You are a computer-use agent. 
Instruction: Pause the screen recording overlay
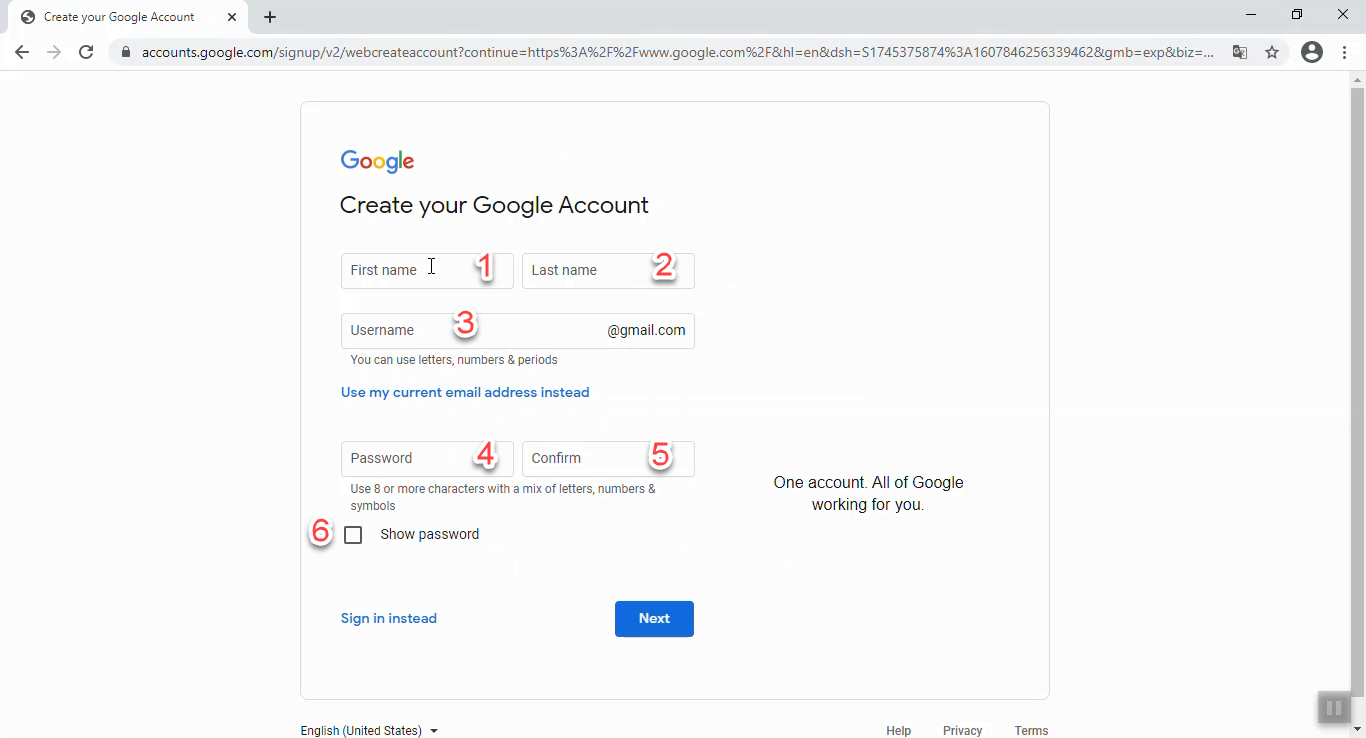[x=1334, y=708]
